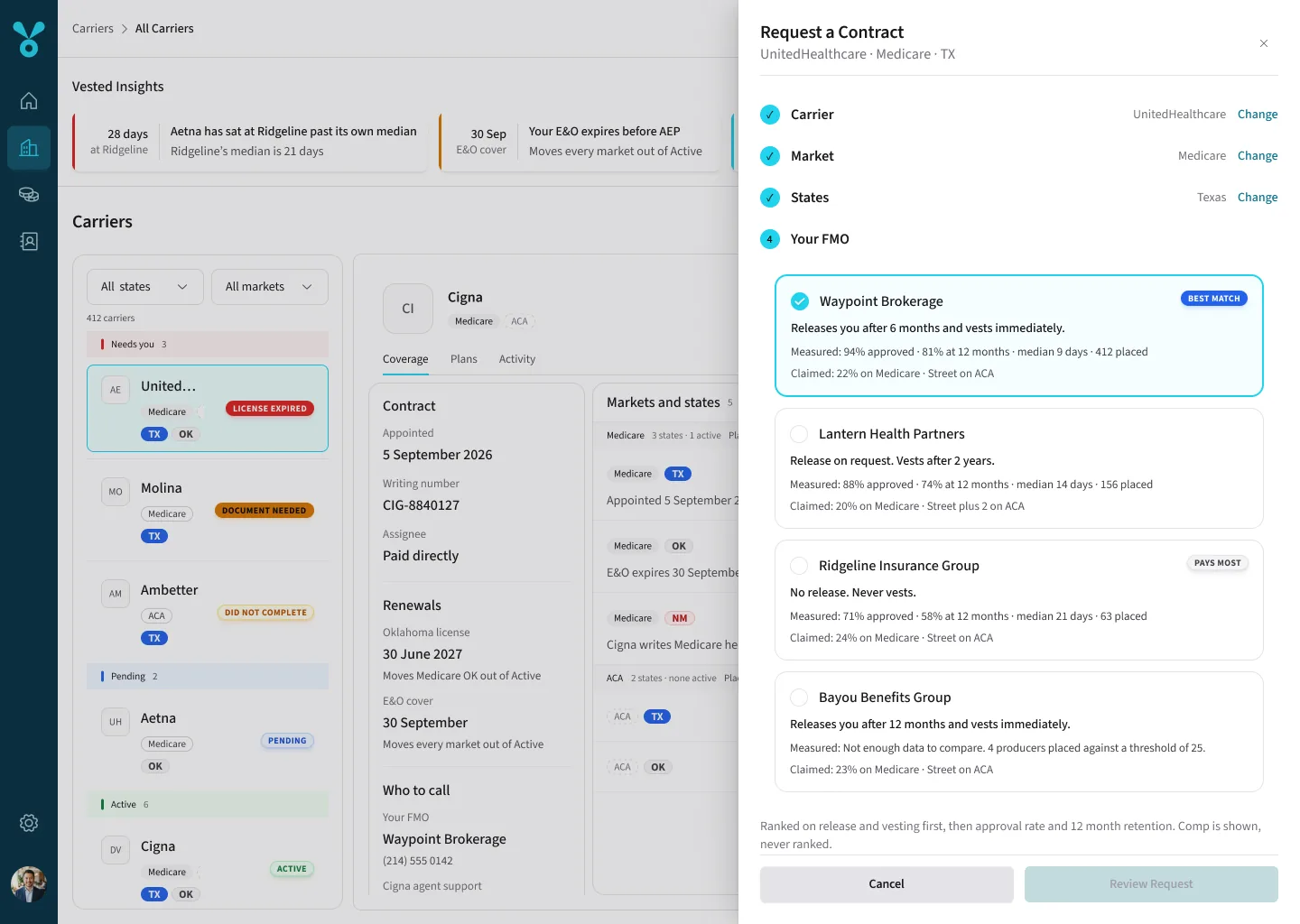Select the Carriers building icon in sidebar
Image resolution: width=1300 pixels, height=924 pixels.
(x=29, y=148)
